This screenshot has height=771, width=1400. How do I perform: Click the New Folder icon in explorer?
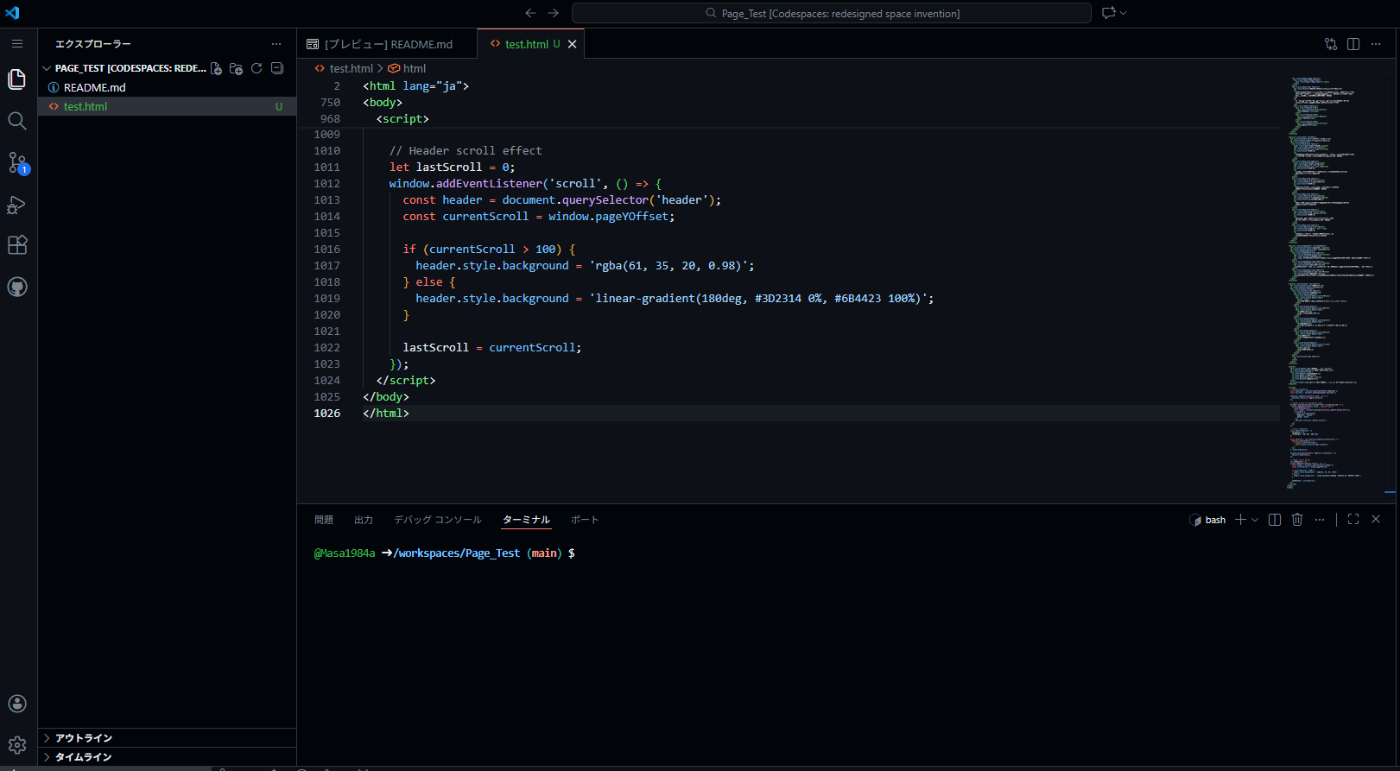[x=236, y=69]
